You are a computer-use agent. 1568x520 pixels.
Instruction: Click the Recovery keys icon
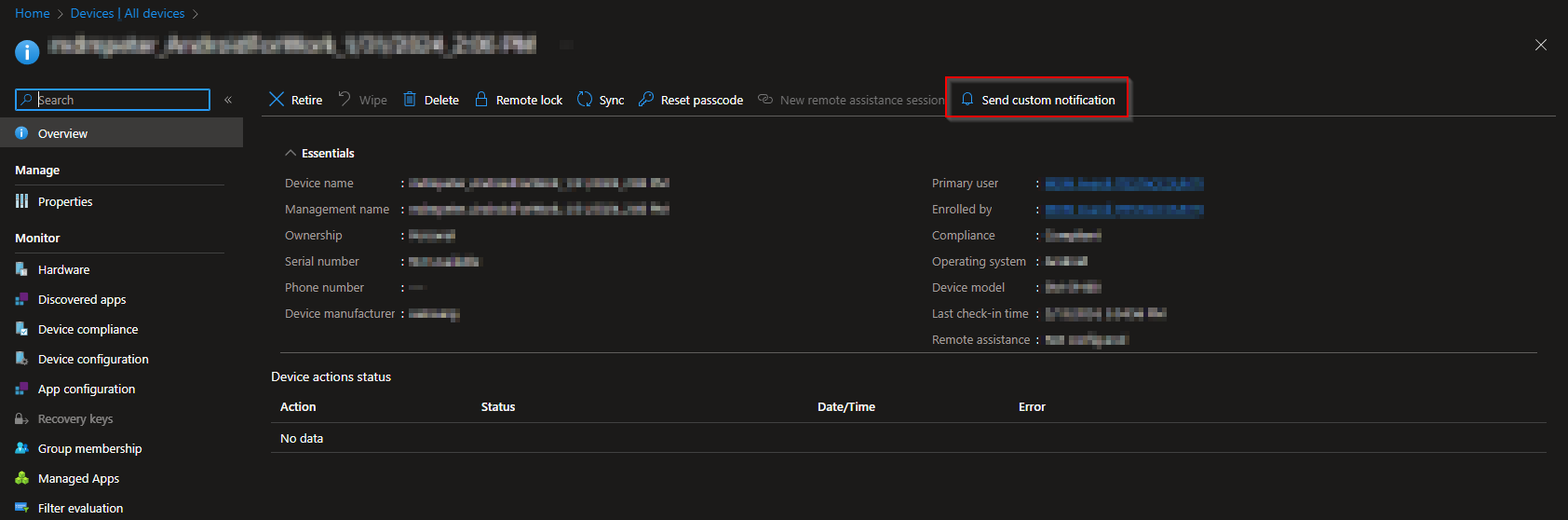point(21,418)
